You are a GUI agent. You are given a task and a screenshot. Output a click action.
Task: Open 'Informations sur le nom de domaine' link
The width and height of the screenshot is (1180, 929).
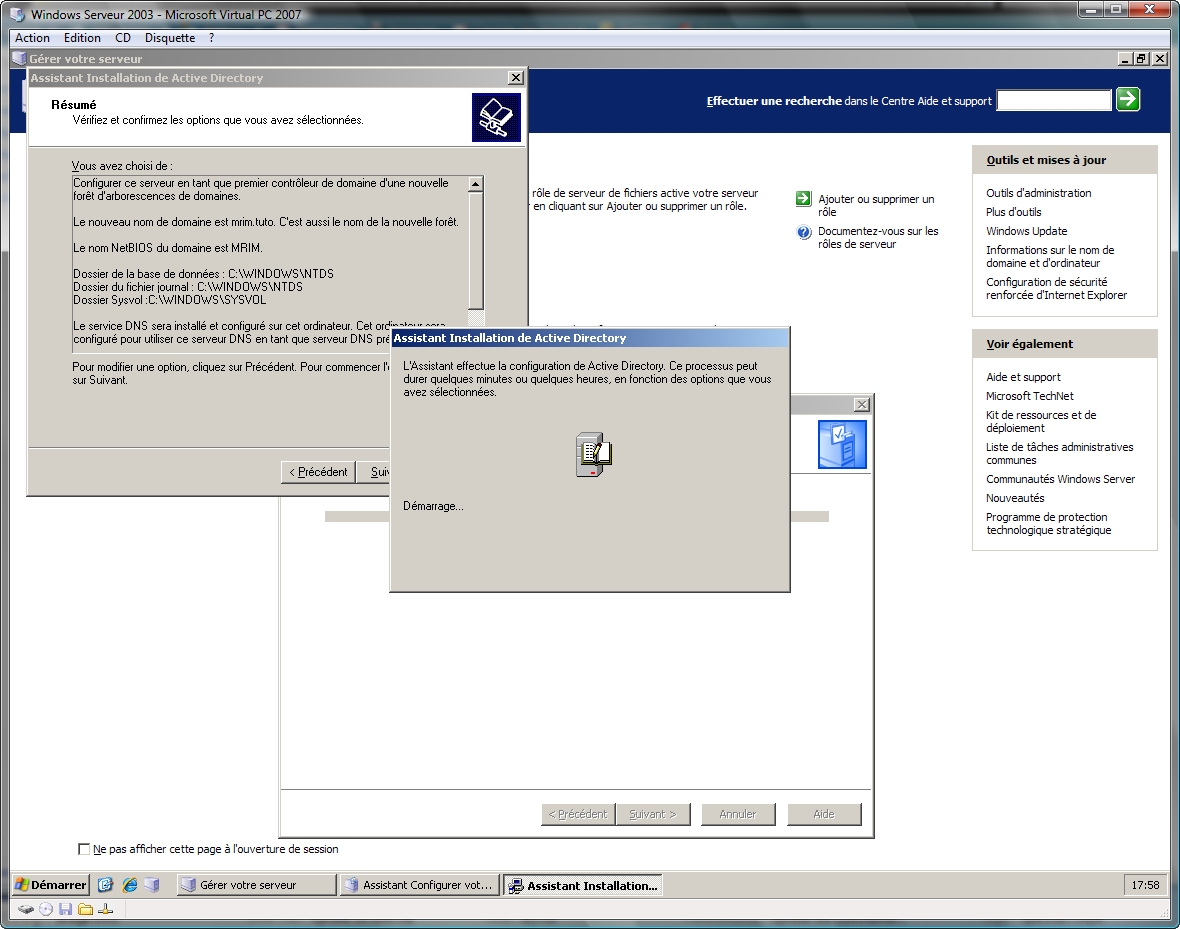[1050, 256]
